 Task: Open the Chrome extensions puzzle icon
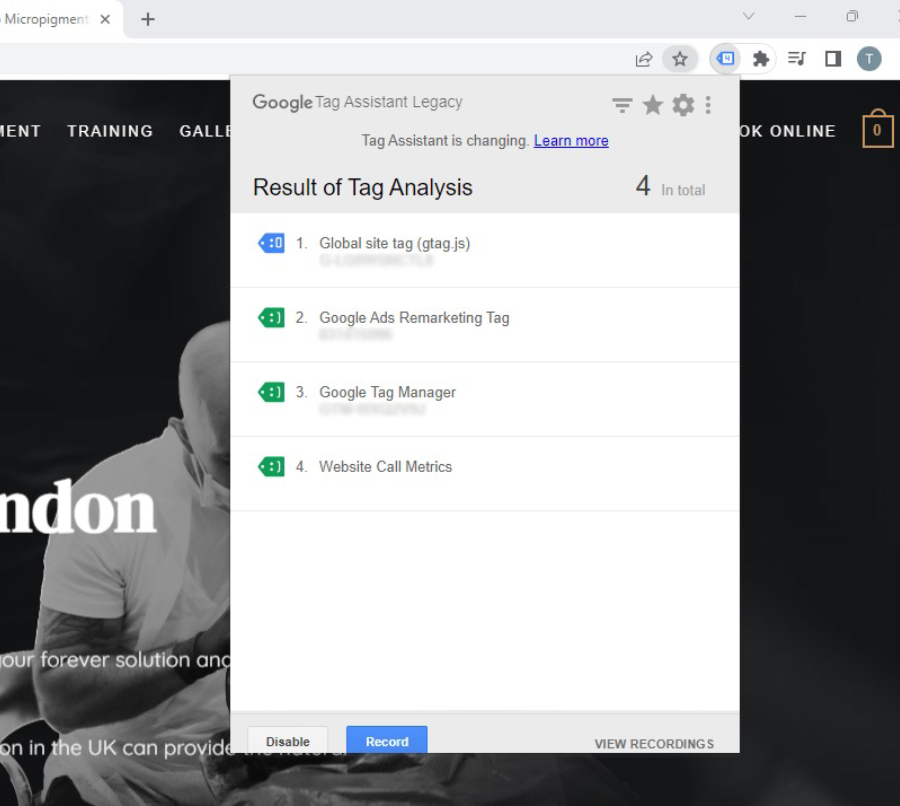[x=761, y=59]
